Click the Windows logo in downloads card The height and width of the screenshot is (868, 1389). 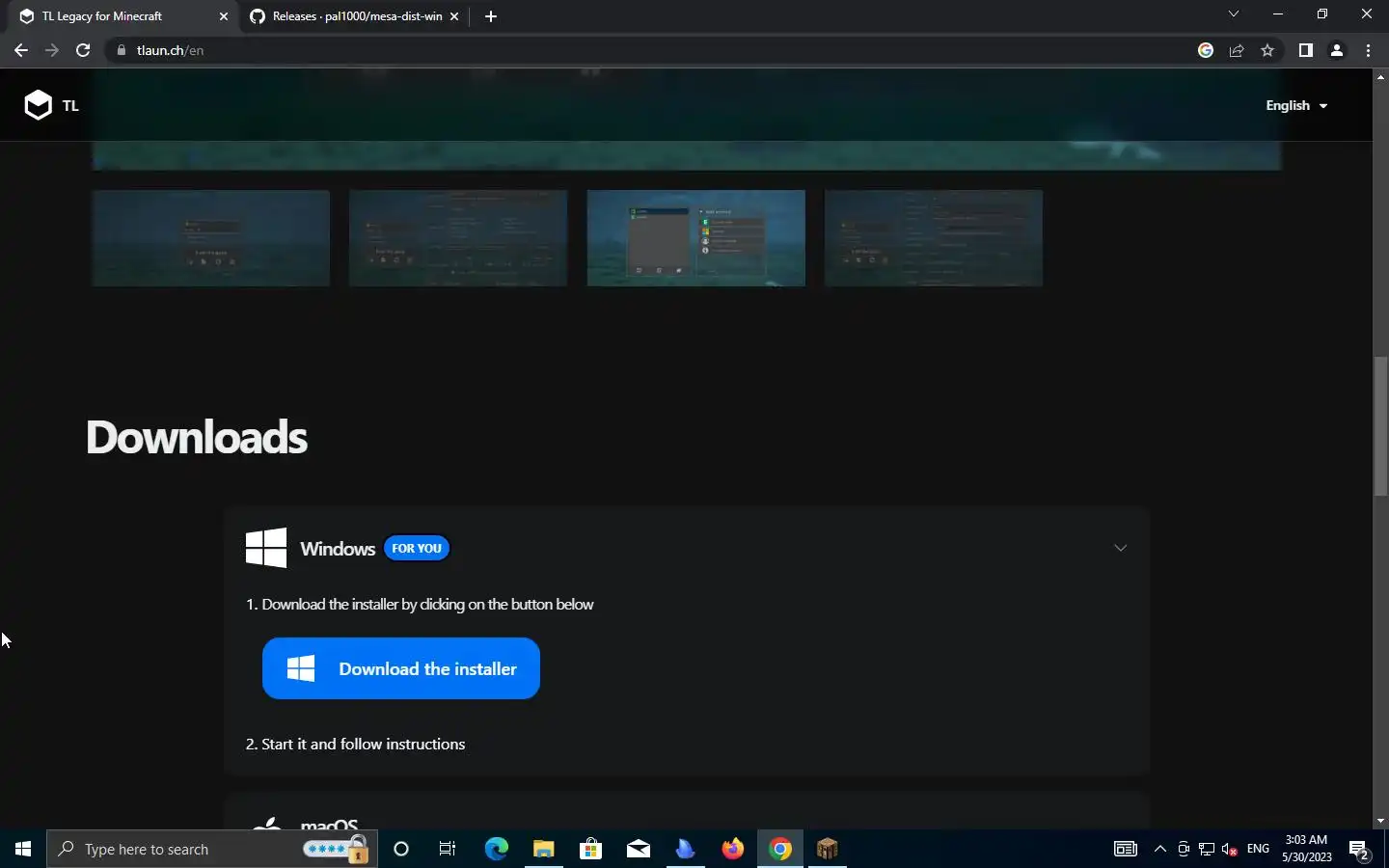point(266,548)
